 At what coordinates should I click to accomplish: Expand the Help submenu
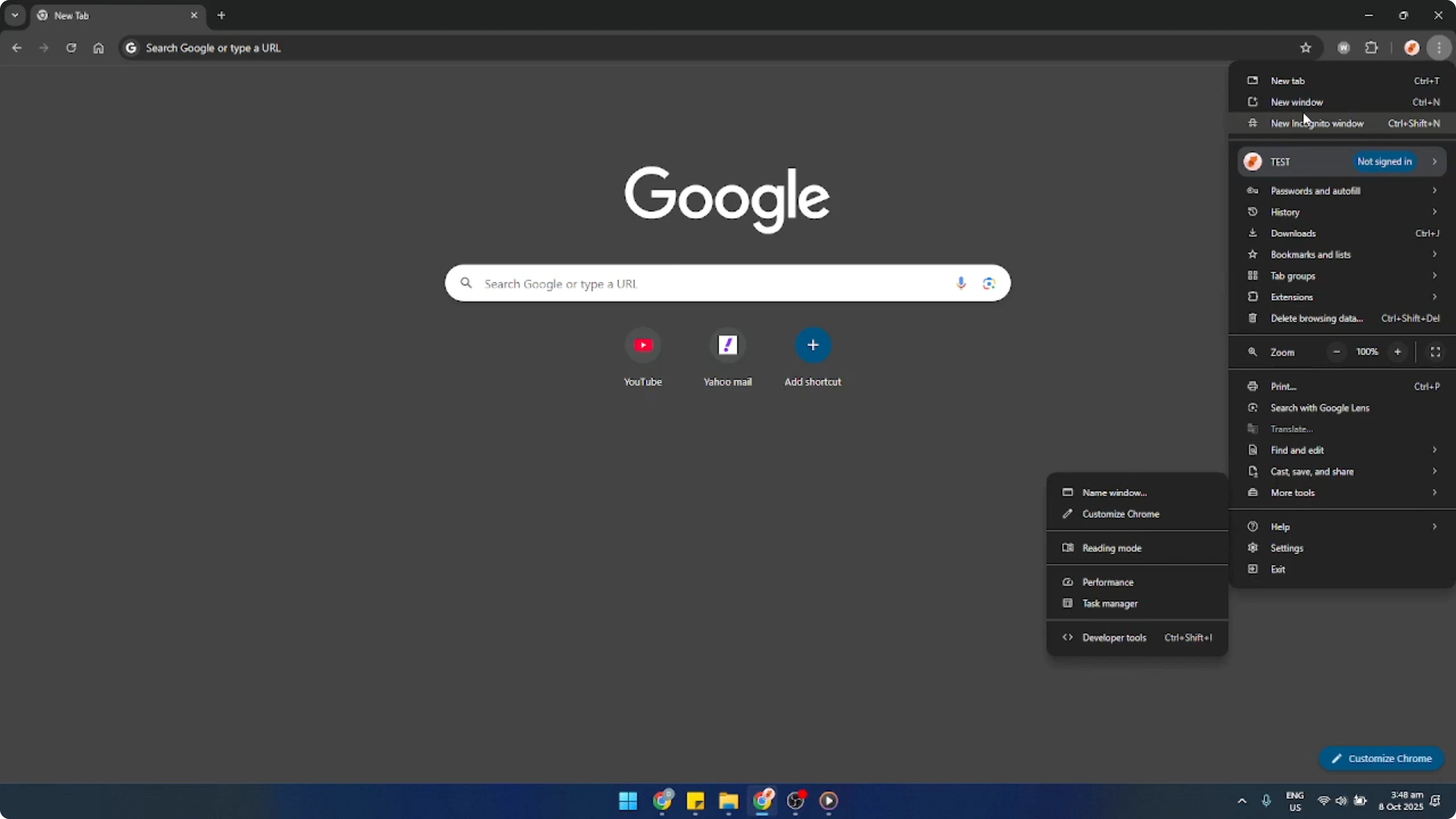pos(1342,527)
